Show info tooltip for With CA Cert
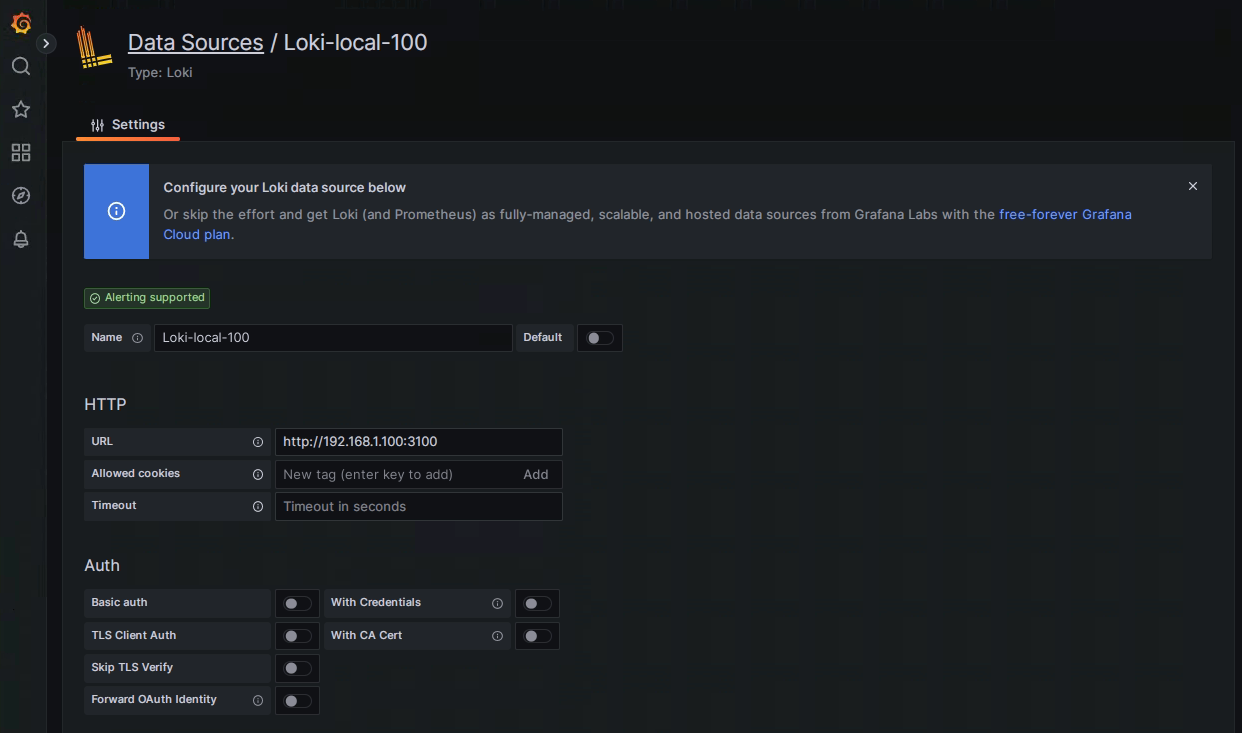The width and height of the screenshot is (1242, 733). click(497, 636)
